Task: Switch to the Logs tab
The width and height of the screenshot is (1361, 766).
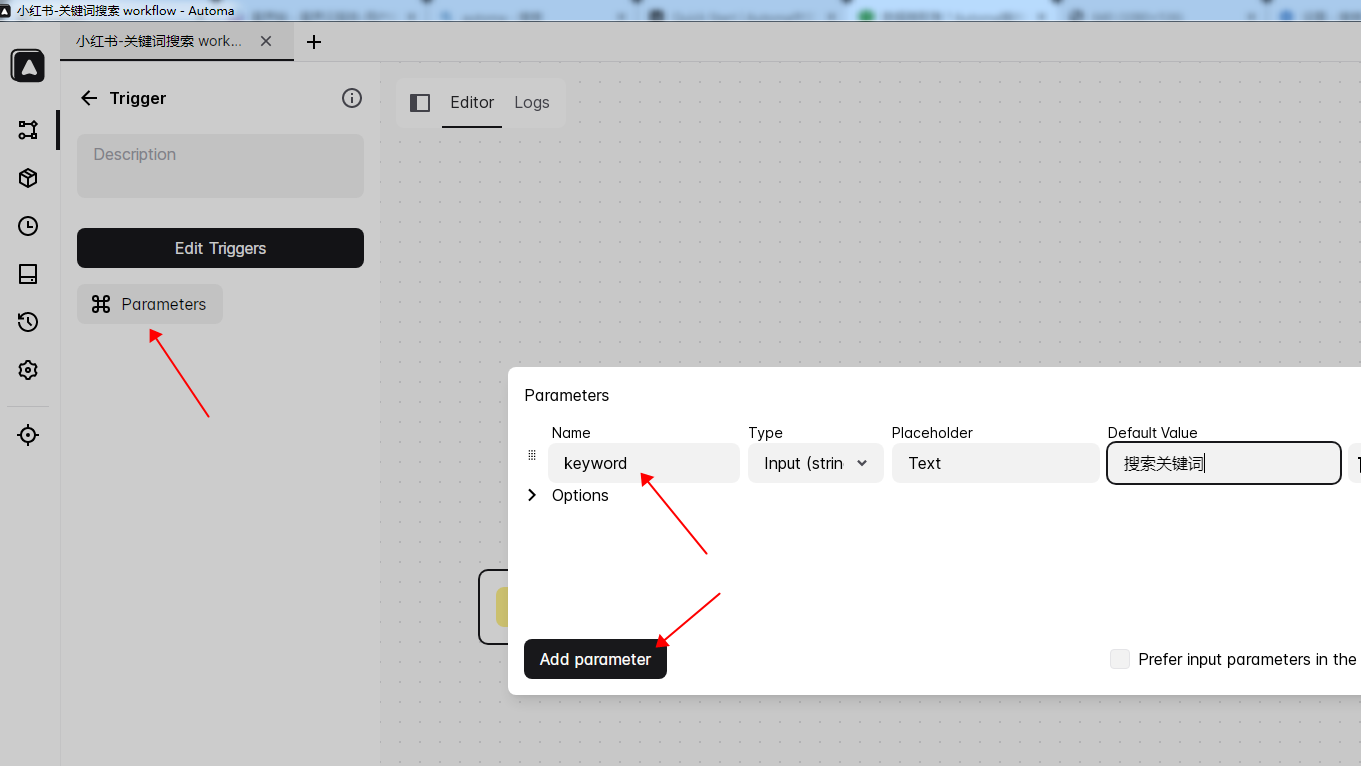Action: point(532,103)
